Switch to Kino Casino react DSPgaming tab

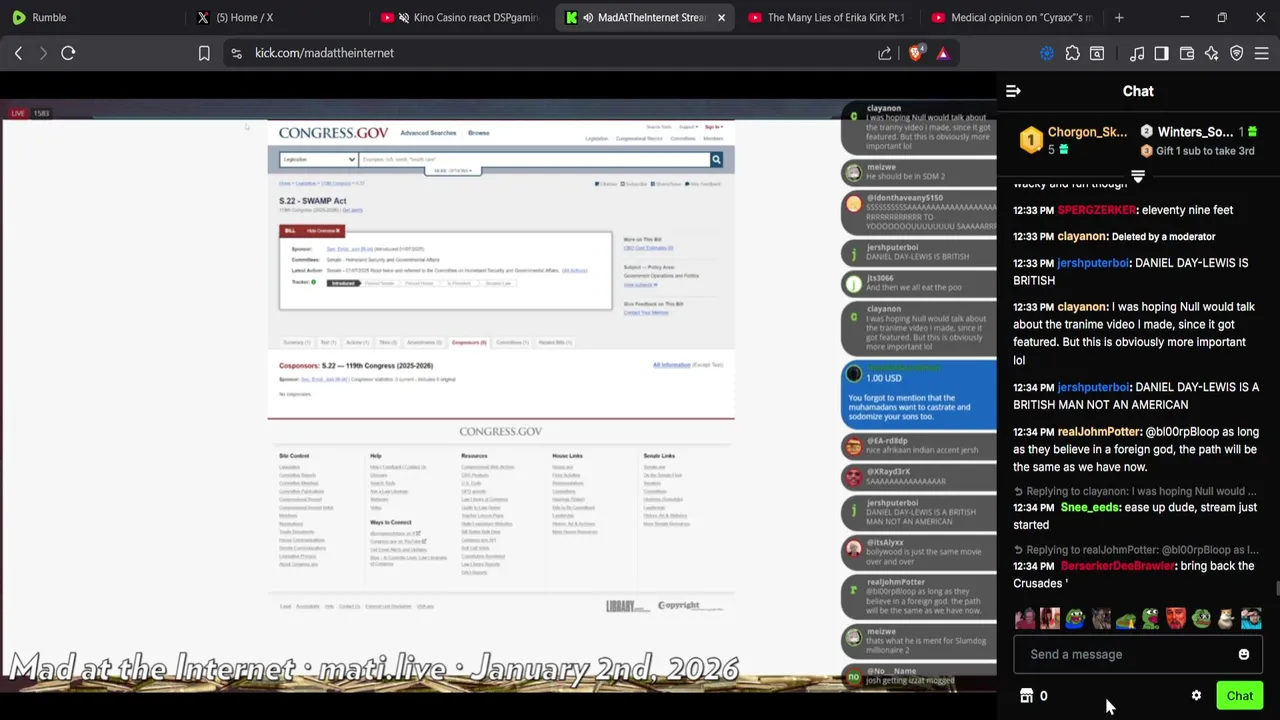462,17
